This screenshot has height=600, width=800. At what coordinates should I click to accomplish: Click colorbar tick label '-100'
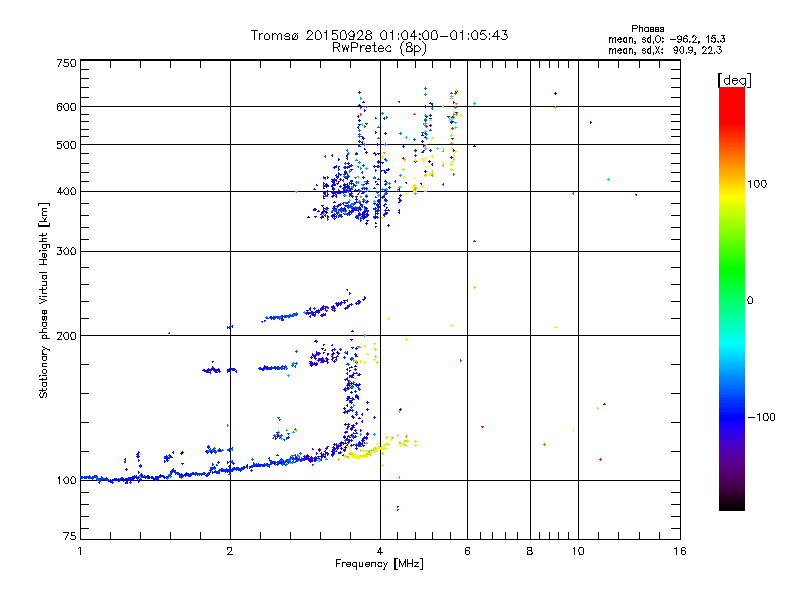pos(761,417)
